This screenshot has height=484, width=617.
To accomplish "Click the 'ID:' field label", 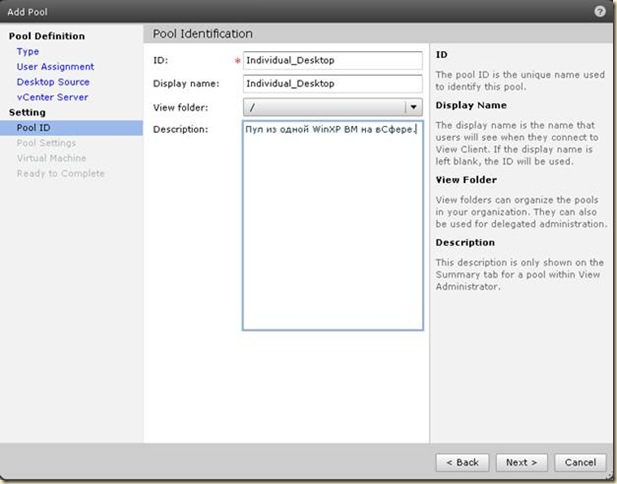I will click(x=160, y=61).
